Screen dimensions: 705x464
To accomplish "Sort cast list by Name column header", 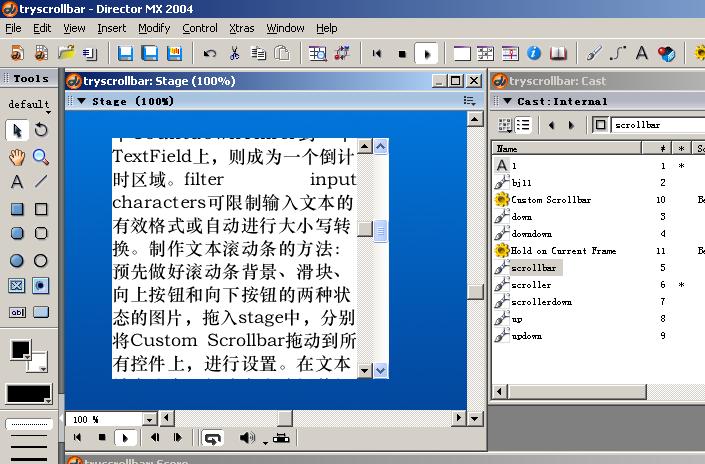I will [567, 148].
